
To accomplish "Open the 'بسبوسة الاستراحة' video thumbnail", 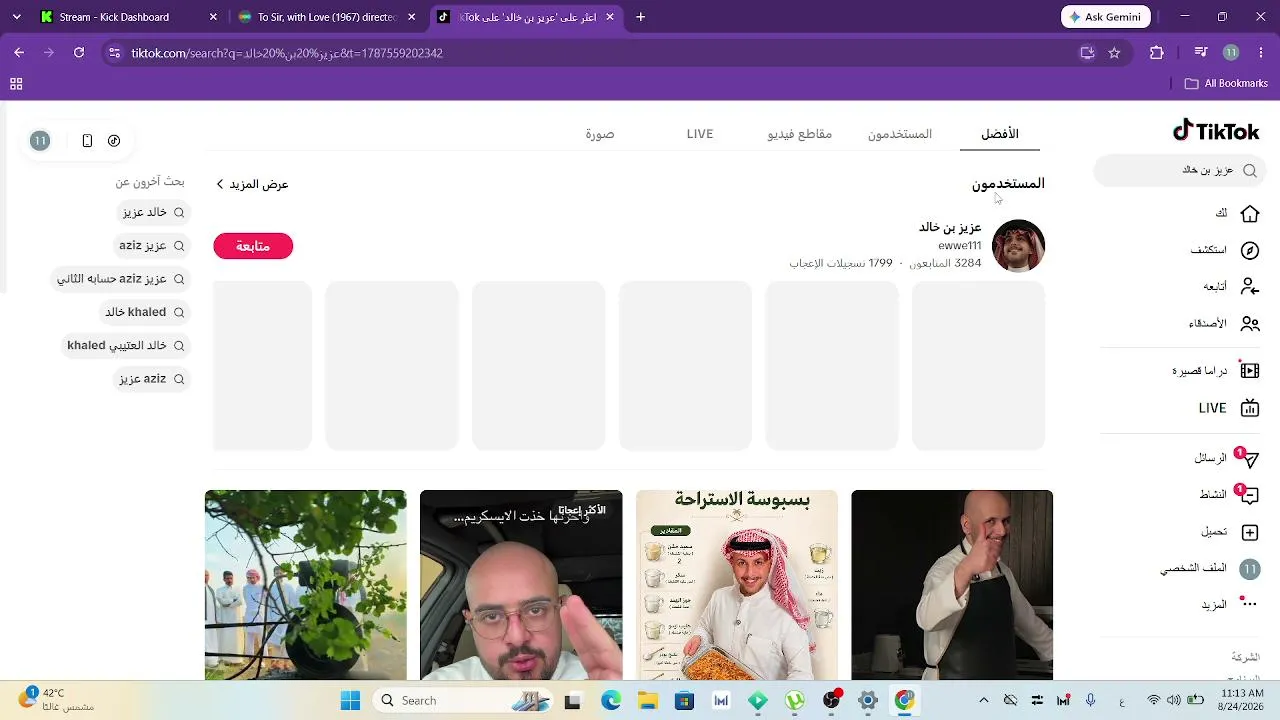I will (737, 585).
